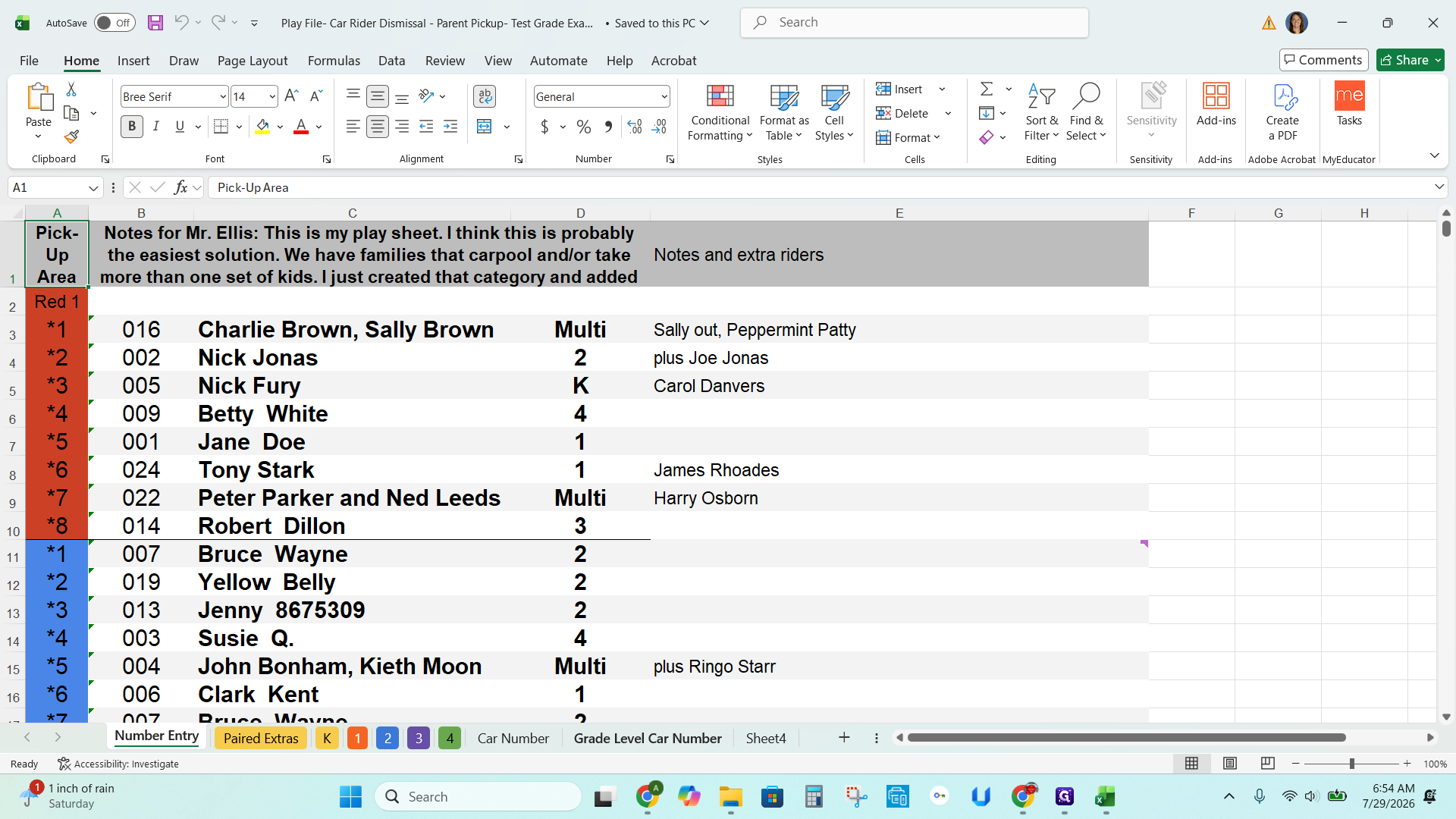Click the Paste clipboard icon
The image size is (1456, 819).
39,98
